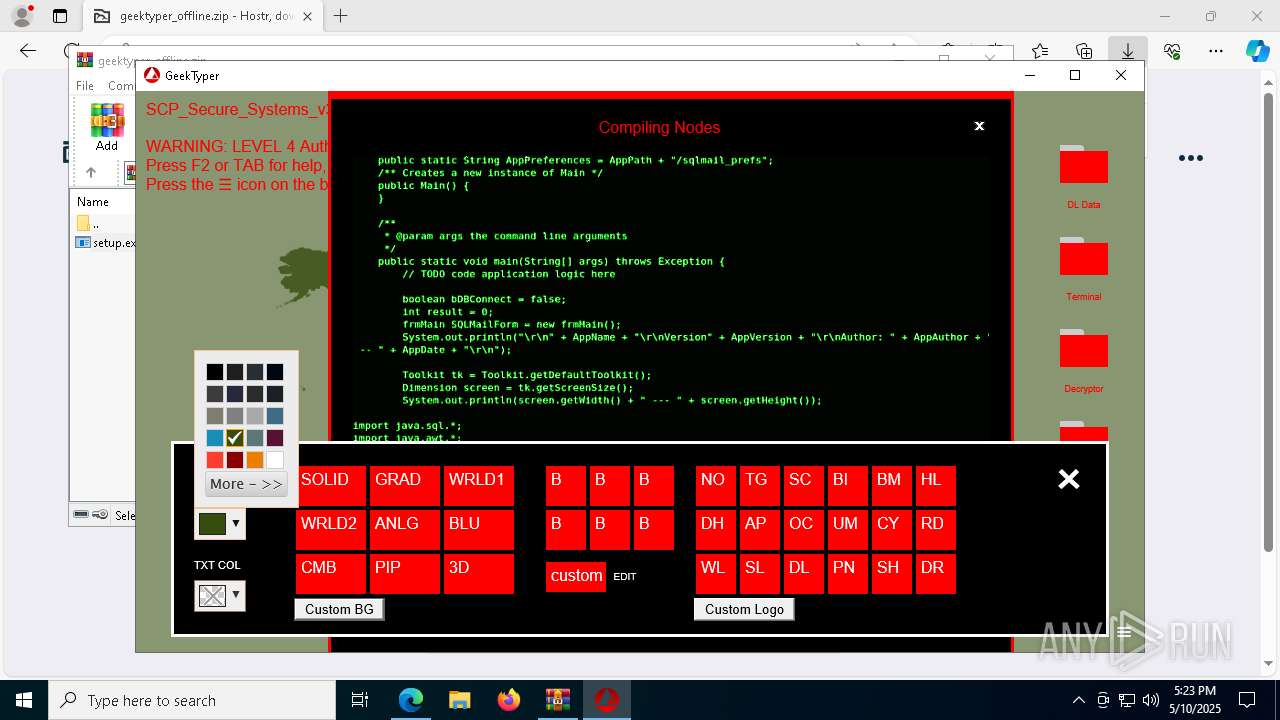1280x720 pixels.
Task: Click the Custom Logo button
Action: [x=744, y=609]
